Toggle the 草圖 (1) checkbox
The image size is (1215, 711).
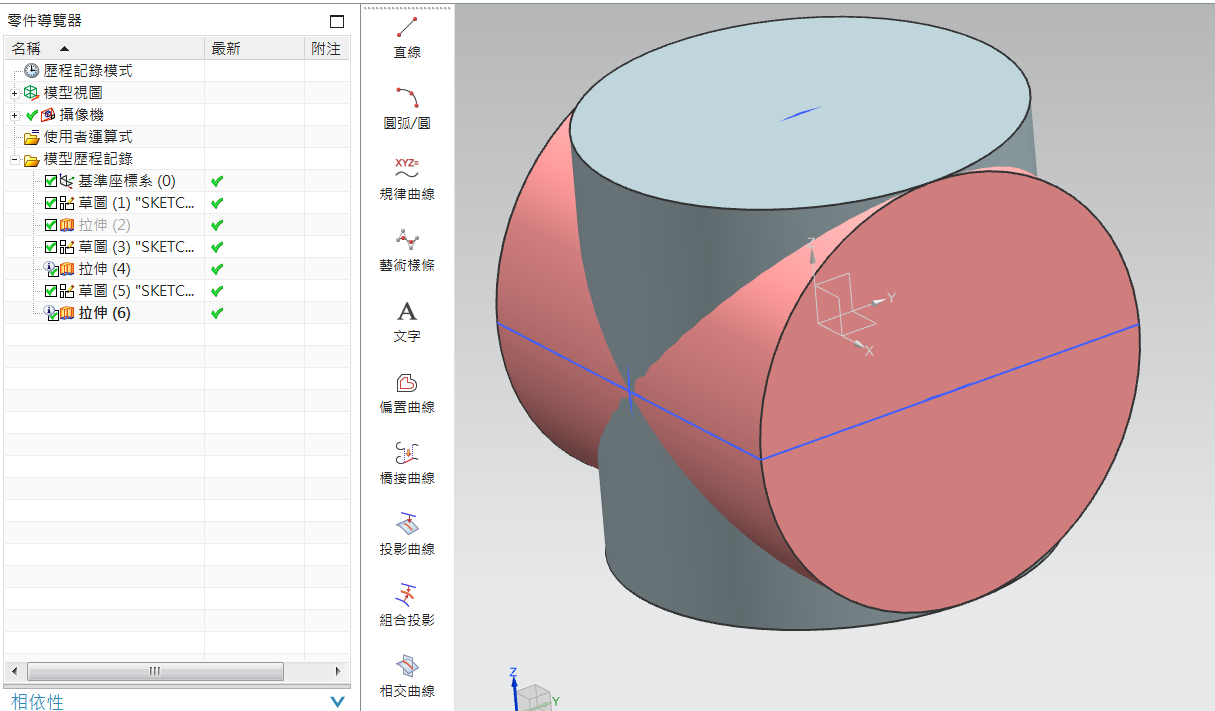[51, 203]
